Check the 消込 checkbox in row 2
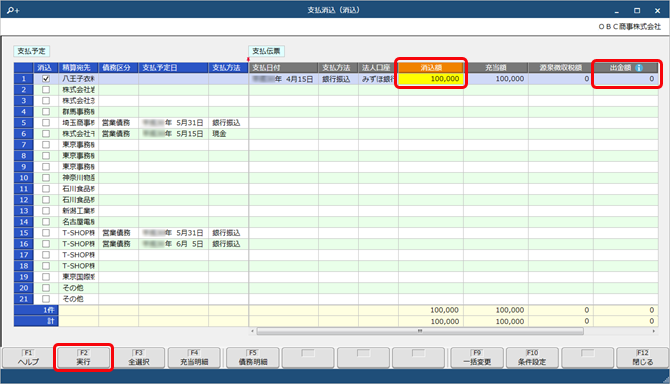The height and width of the screenshot is (384, 670). point(46,90)
